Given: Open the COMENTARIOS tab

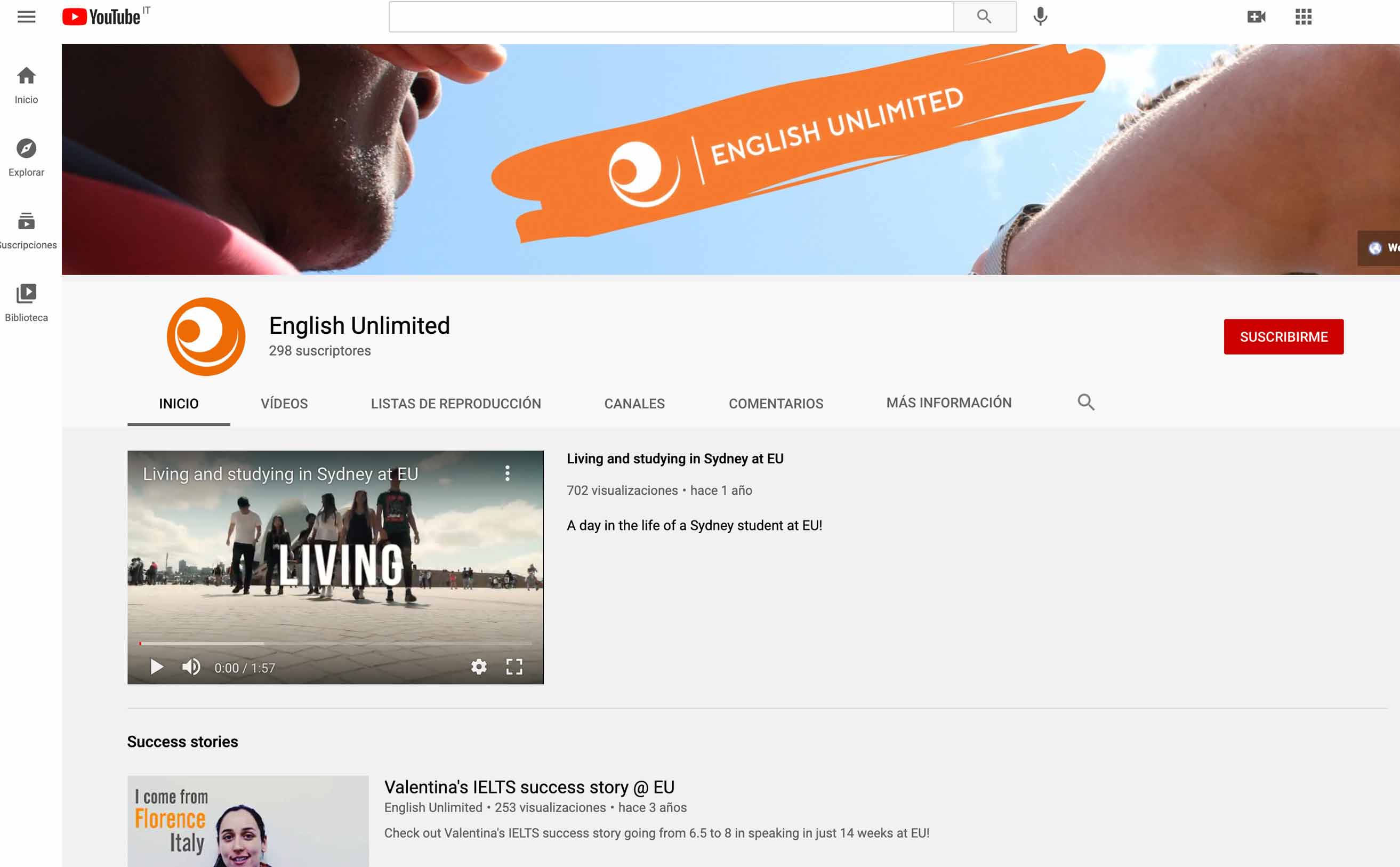Looking at the screenshot, I should tap(776, 404).
